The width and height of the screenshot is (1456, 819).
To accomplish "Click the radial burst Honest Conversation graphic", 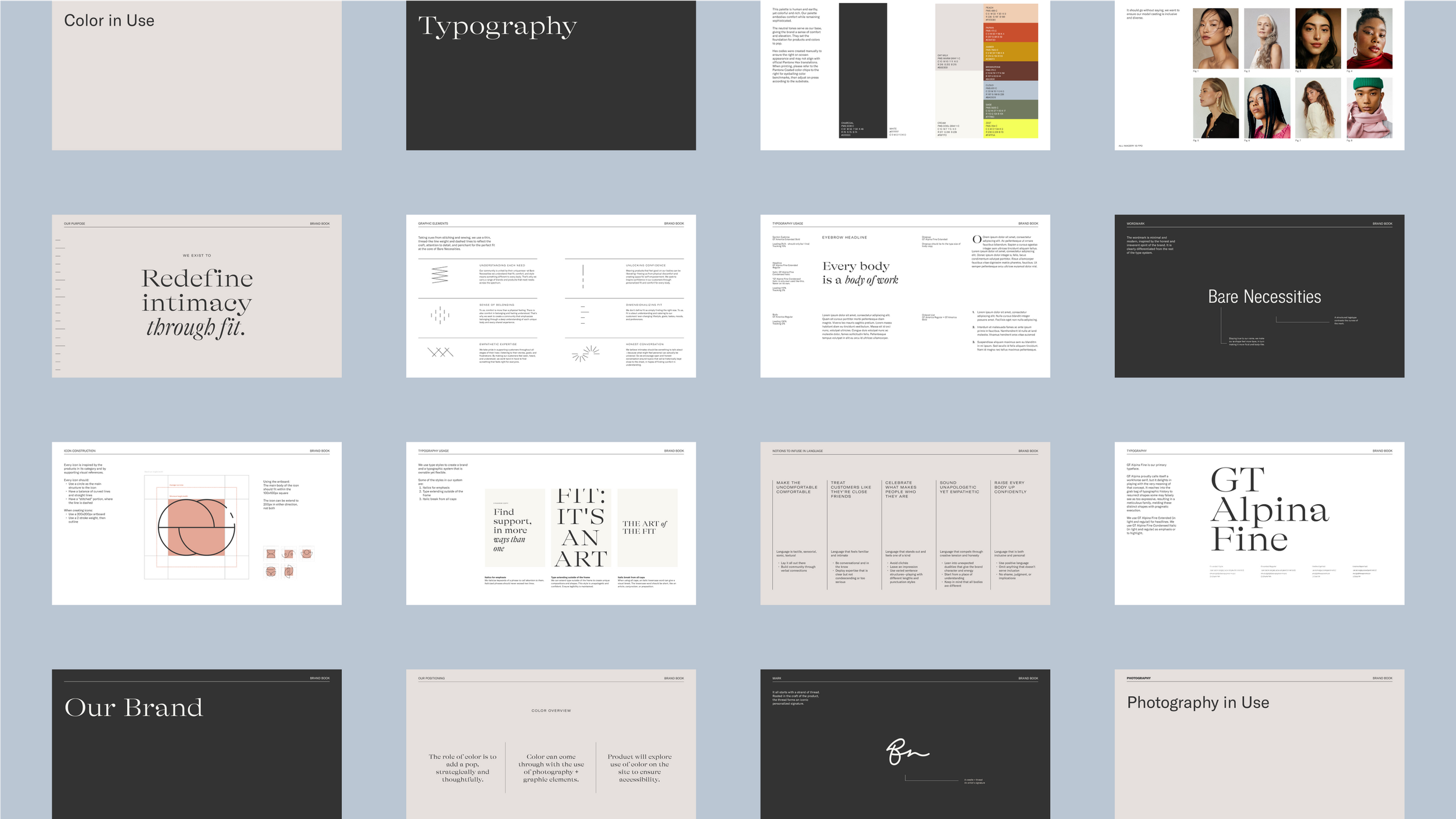I will [585, 353].
